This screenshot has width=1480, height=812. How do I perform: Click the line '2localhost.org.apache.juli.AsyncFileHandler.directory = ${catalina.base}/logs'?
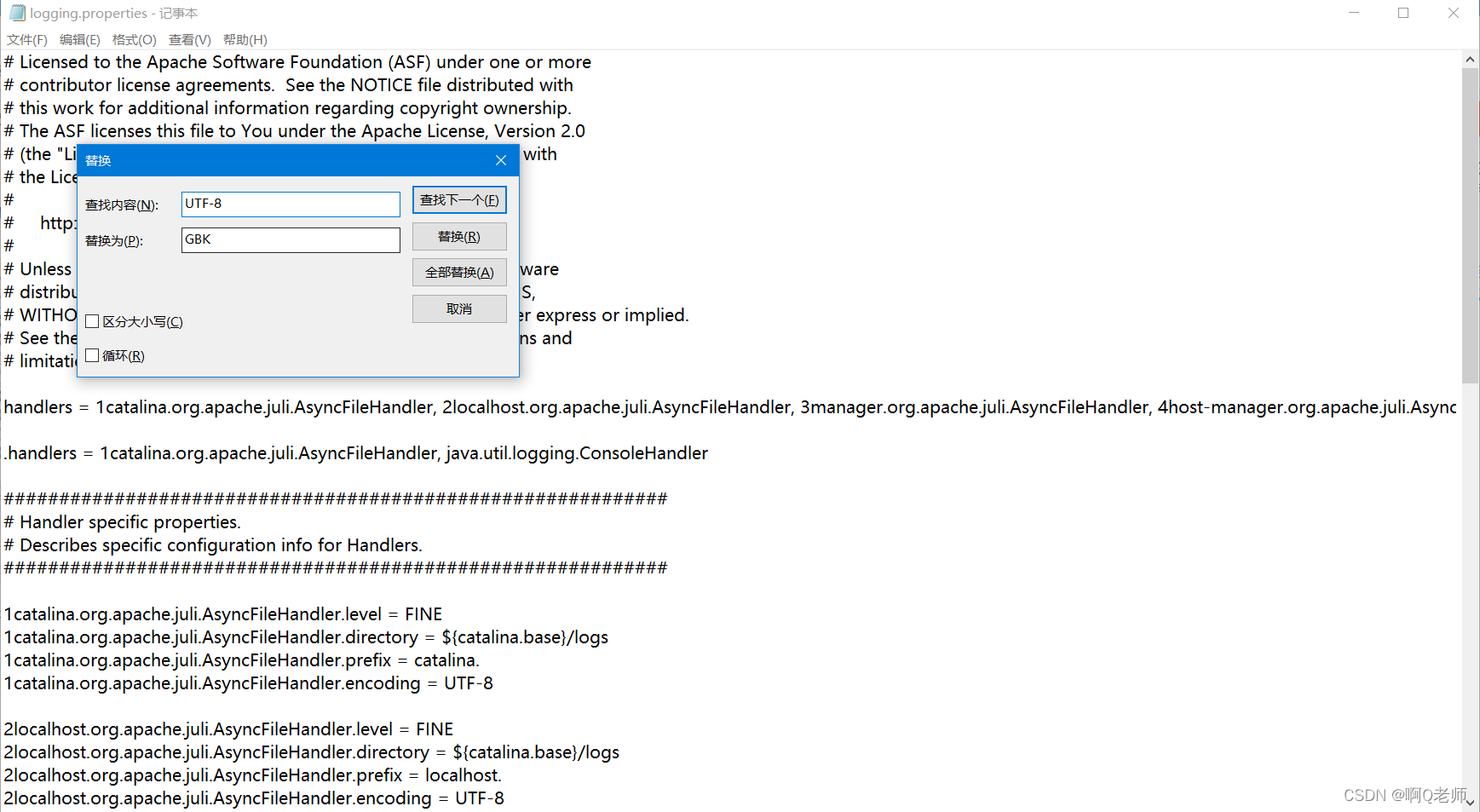pos(312,752)
